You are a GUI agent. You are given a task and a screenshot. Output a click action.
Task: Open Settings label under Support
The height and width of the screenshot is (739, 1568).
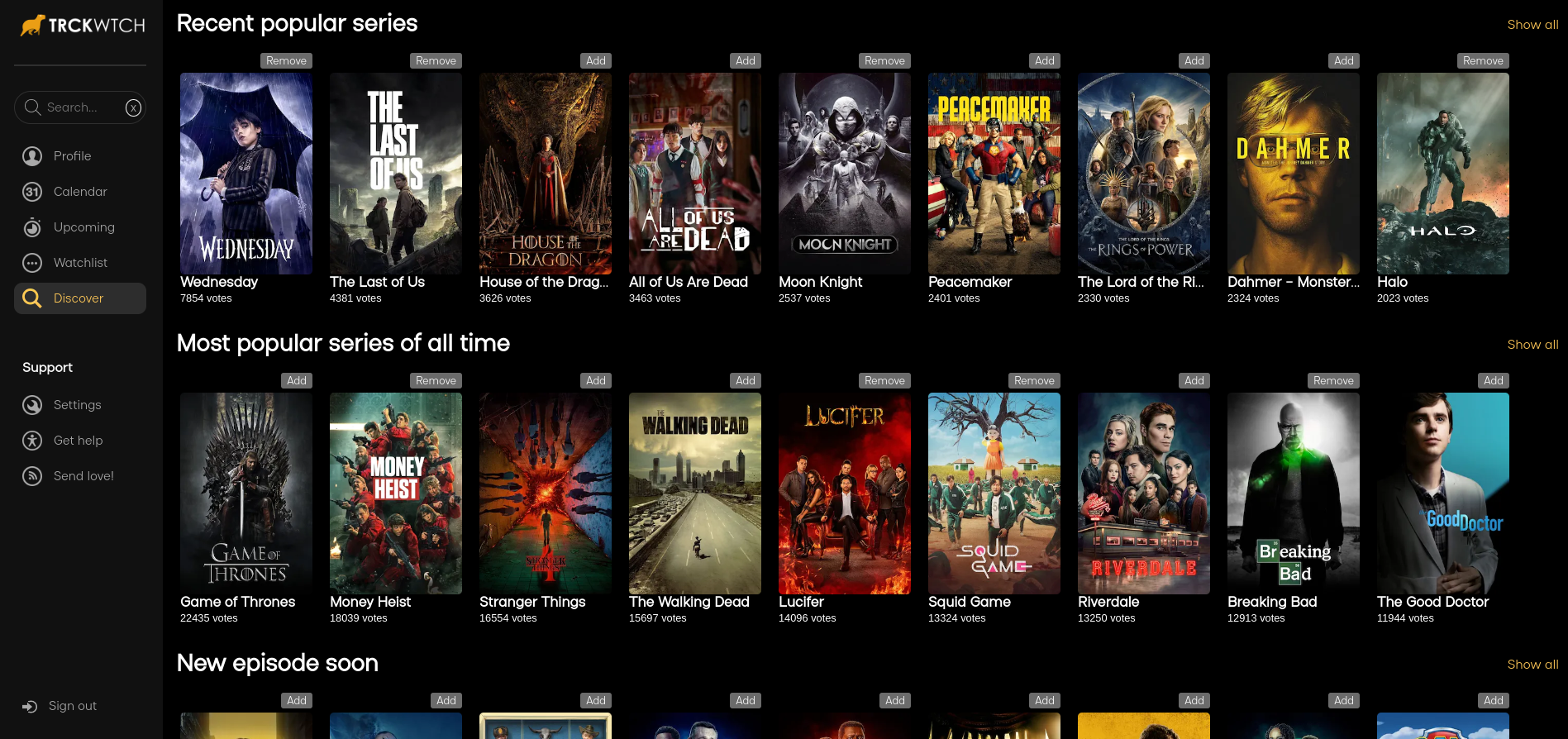pos(78,405)
